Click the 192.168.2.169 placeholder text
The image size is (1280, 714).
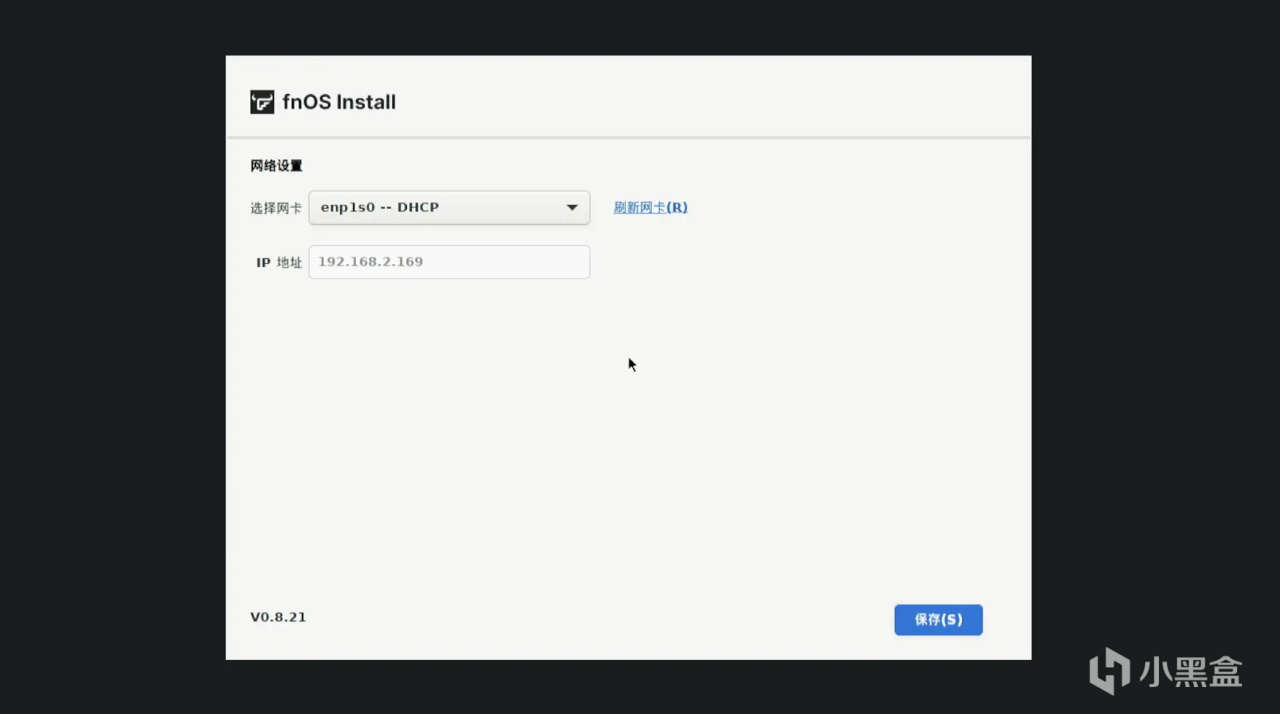click(x=370, y=262)
